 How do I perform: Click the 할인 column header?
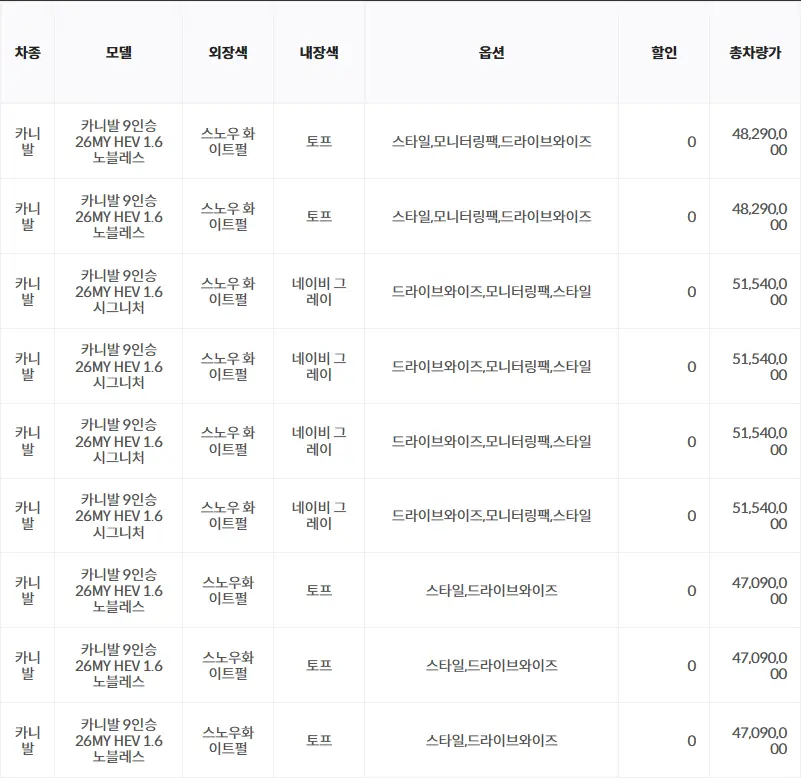click(664, 53)
